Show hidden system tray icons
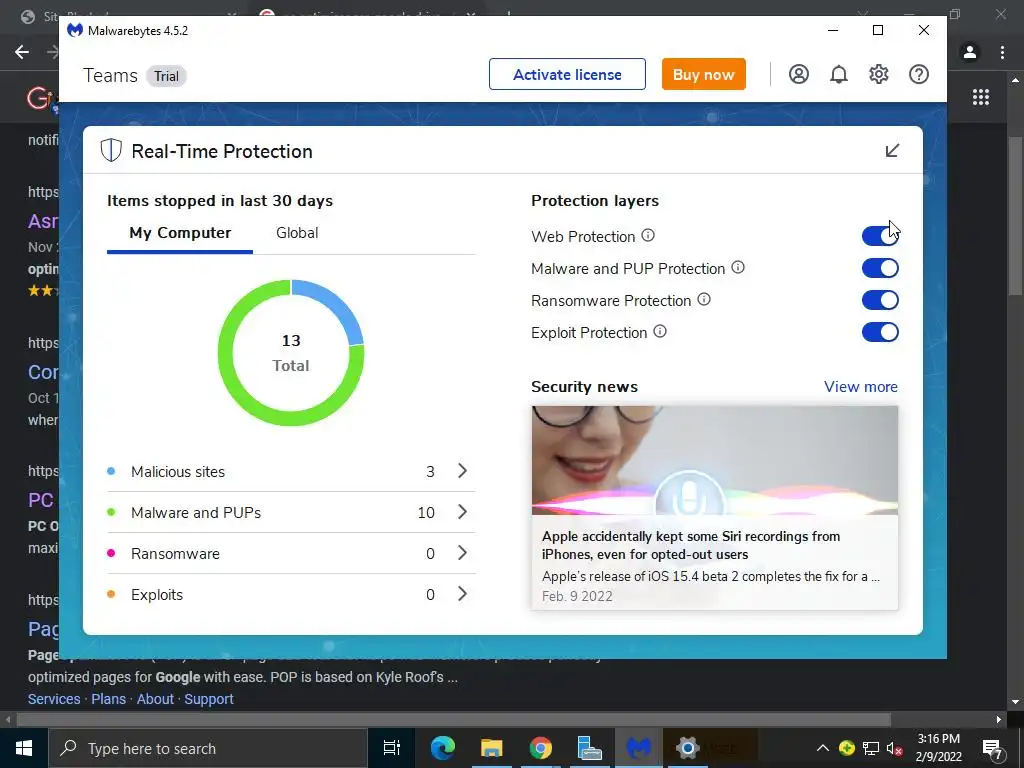 click(823, 748)
